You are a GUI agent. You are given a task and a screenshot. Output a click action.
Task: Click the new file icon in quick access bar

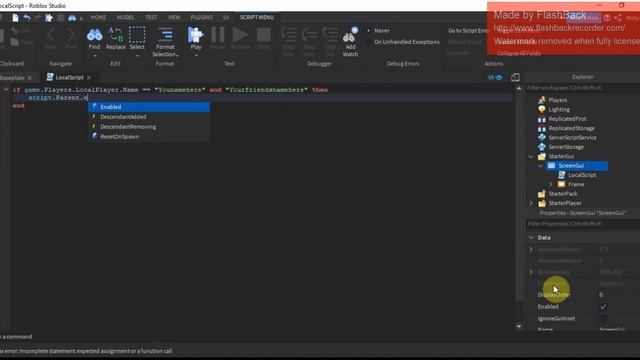pyautogui.click(x=15, y=18)
